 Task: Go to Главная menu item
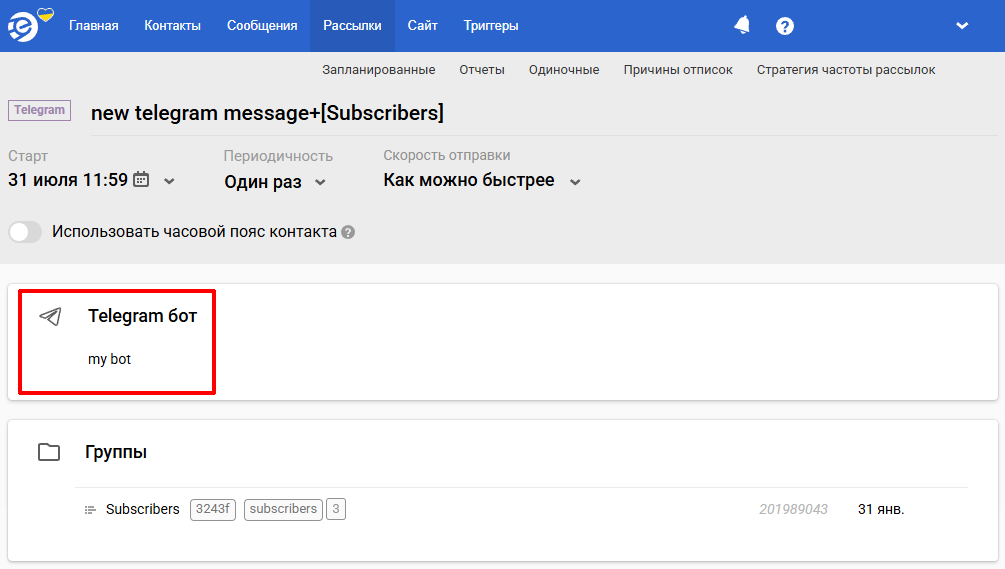(x=94, y=26)
